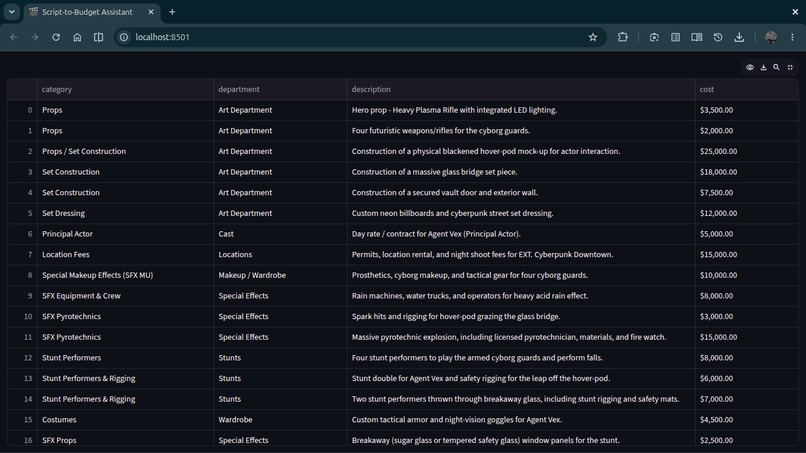Open the browser home page
This screenshot has width=806, height=453.
click(x=77, y=37)
